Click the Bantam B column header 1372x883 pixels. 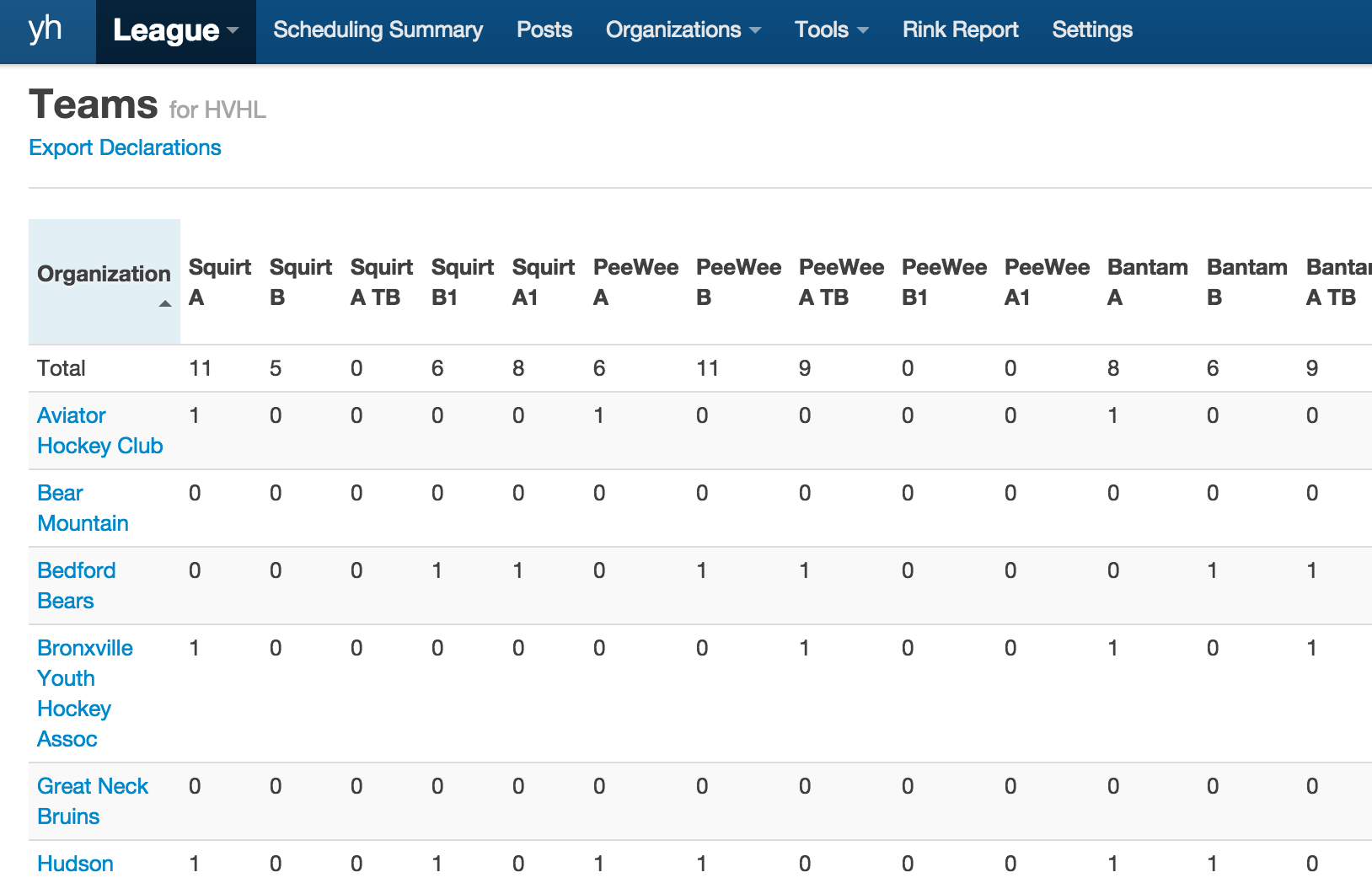tap(1246, 282)
